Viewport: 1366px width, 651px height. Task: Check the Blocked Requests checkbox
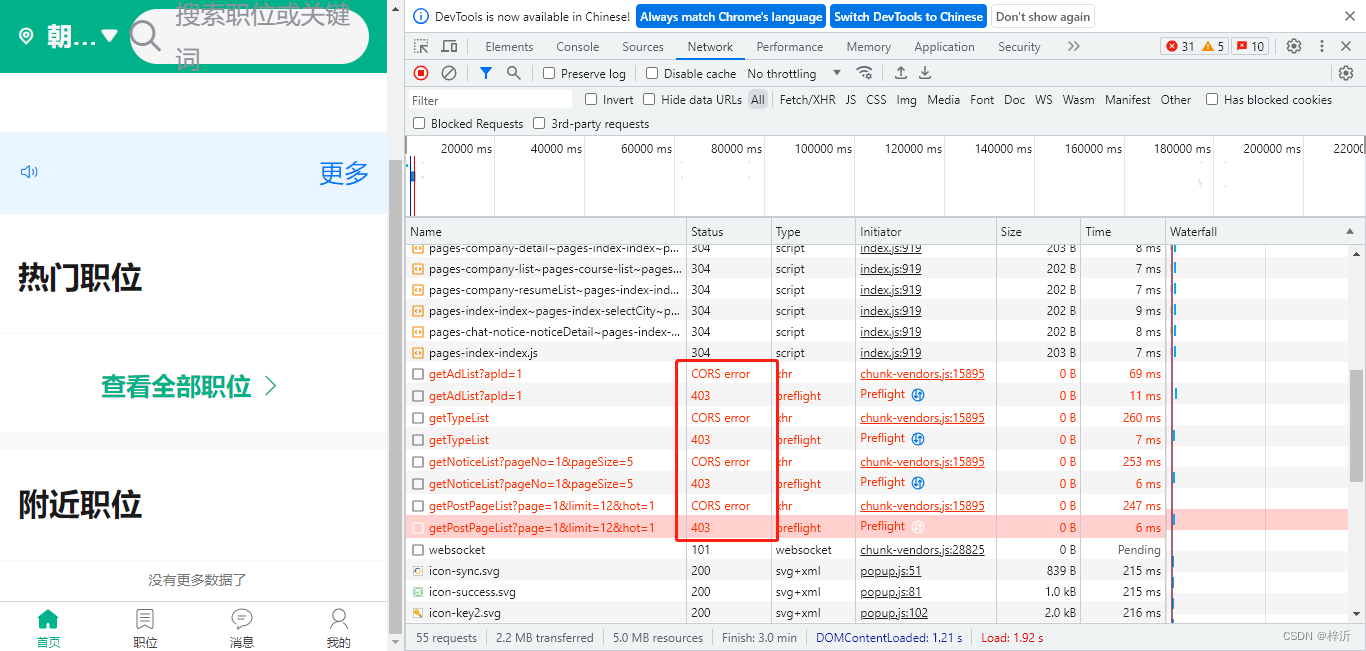419,123
